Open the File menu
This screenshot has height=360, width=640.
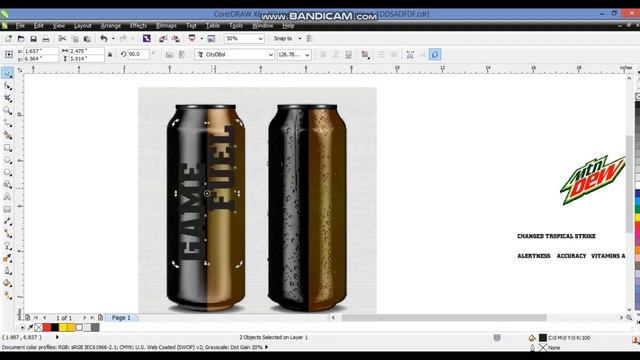(x=20, y=26)
